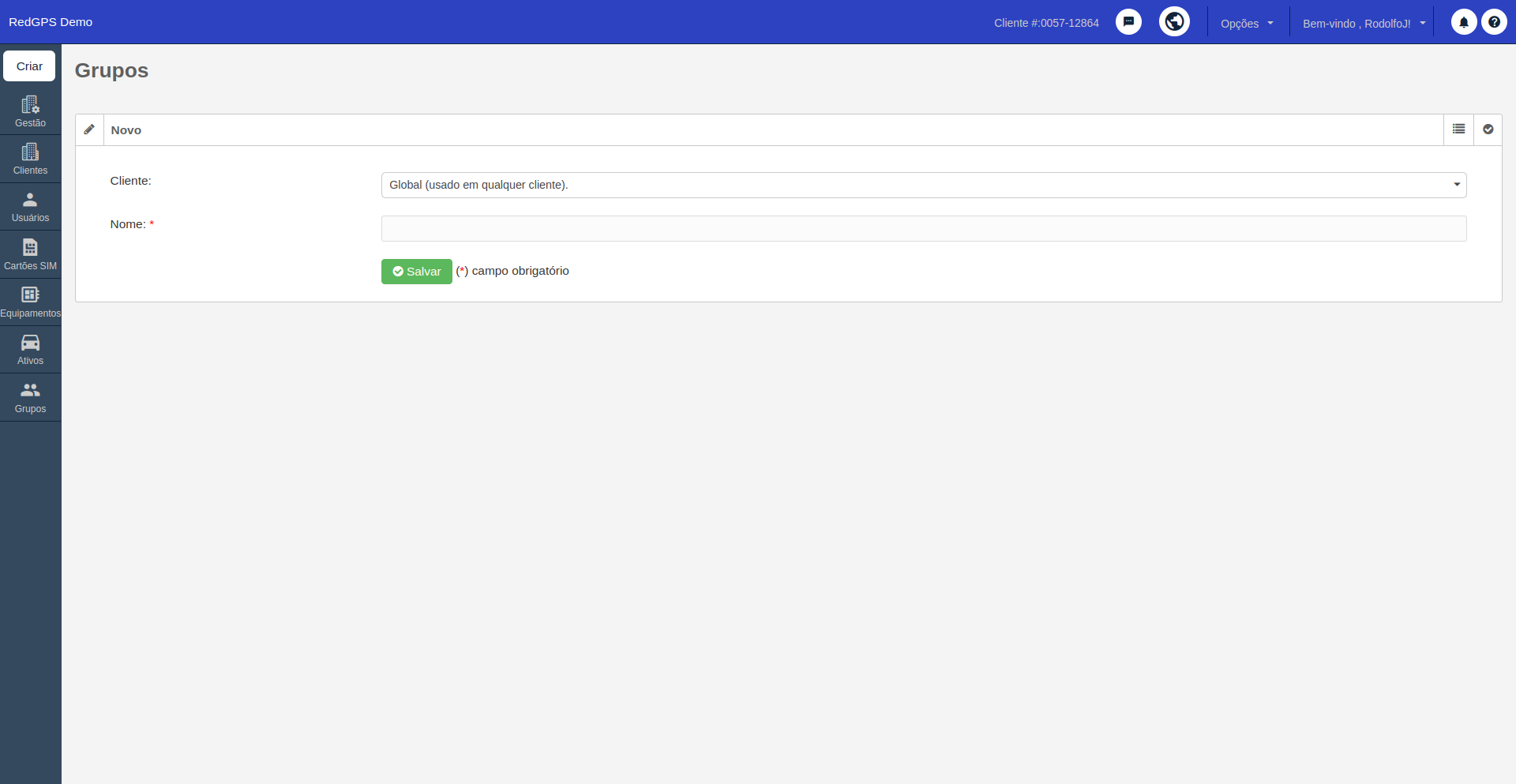The height and width of the screenshot is (784, 1516).
Task: Save the group with Salvar button
Action: [416, 272]
